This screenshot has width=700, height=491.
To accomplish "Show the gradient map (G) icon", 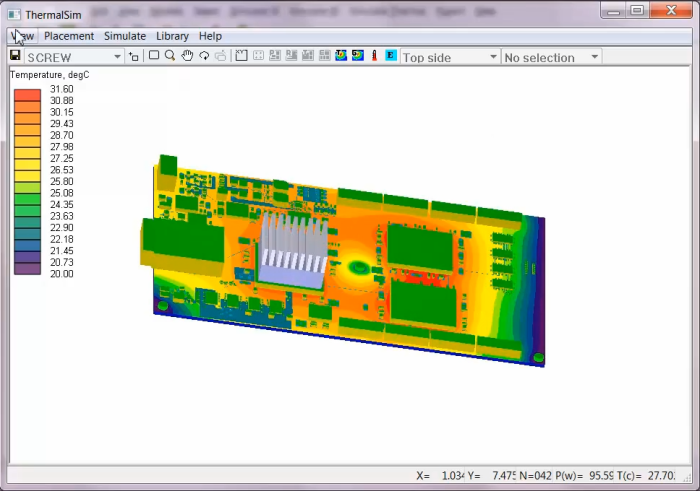I will pyautogui.click(x=358, y=55).
